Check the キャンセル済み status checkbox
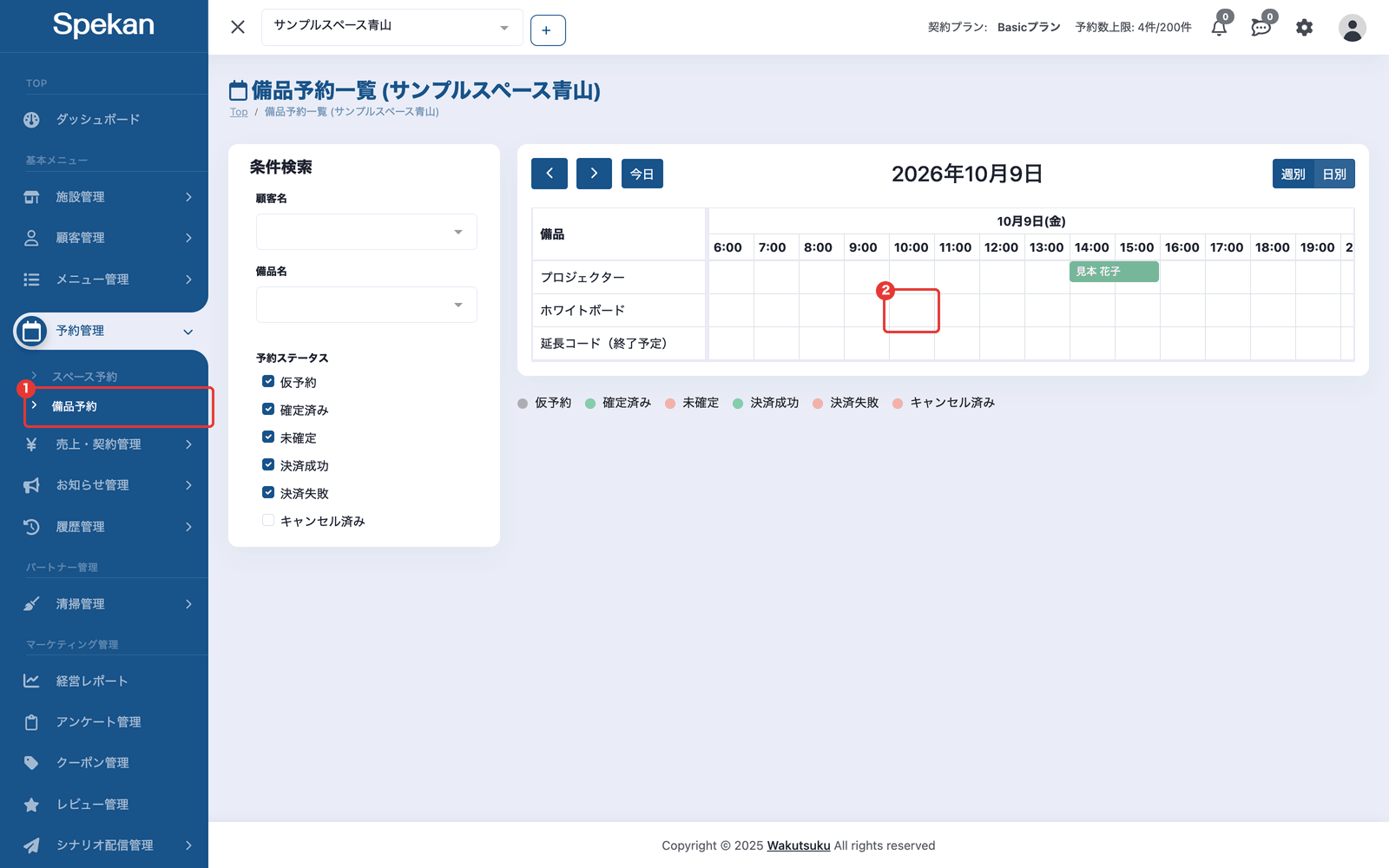The image size is (1389, 868). pyautogui.click(x=268, y=520)
